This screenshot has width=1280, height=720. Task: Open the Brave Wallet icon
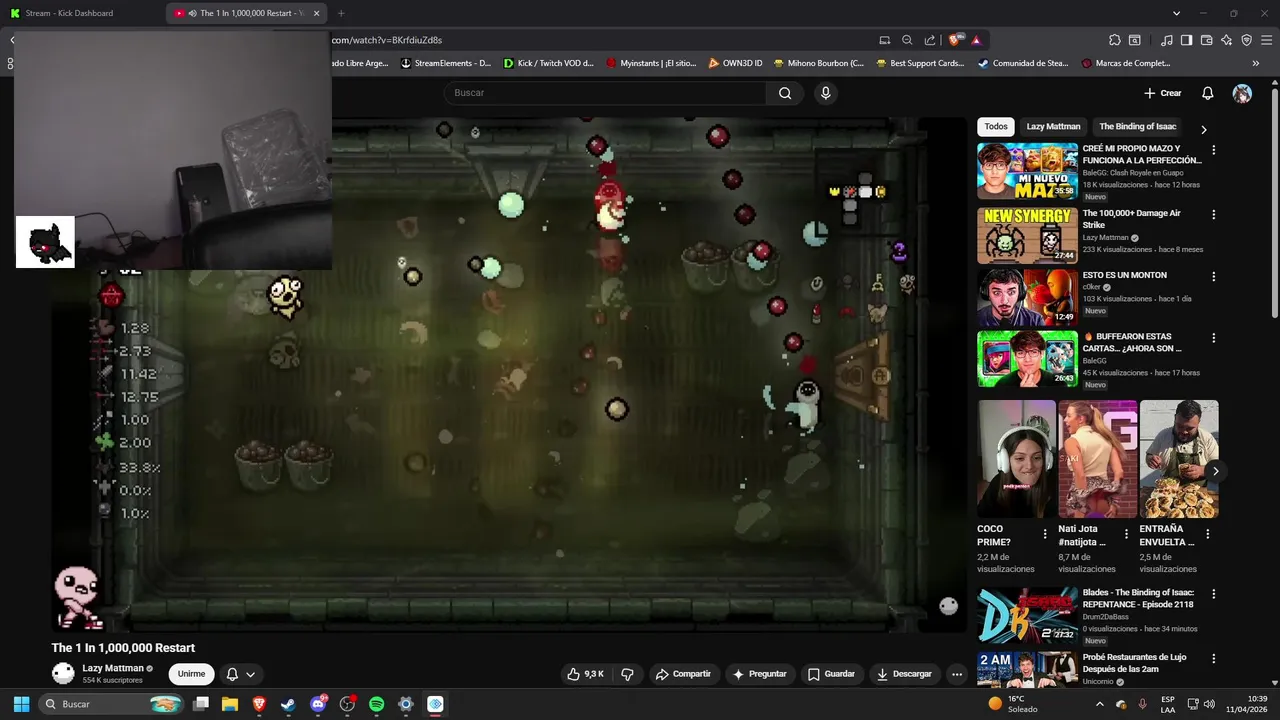point(1207,40)
